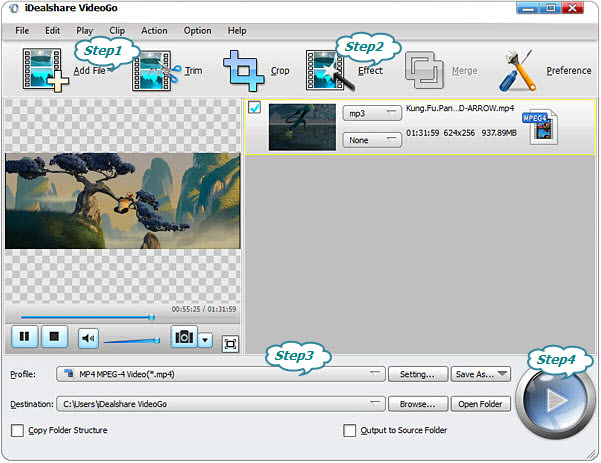
Task: Click the file name Kung.Fu.Pan...D-ARROW.mp4
Action: click(x=460, y=108)
